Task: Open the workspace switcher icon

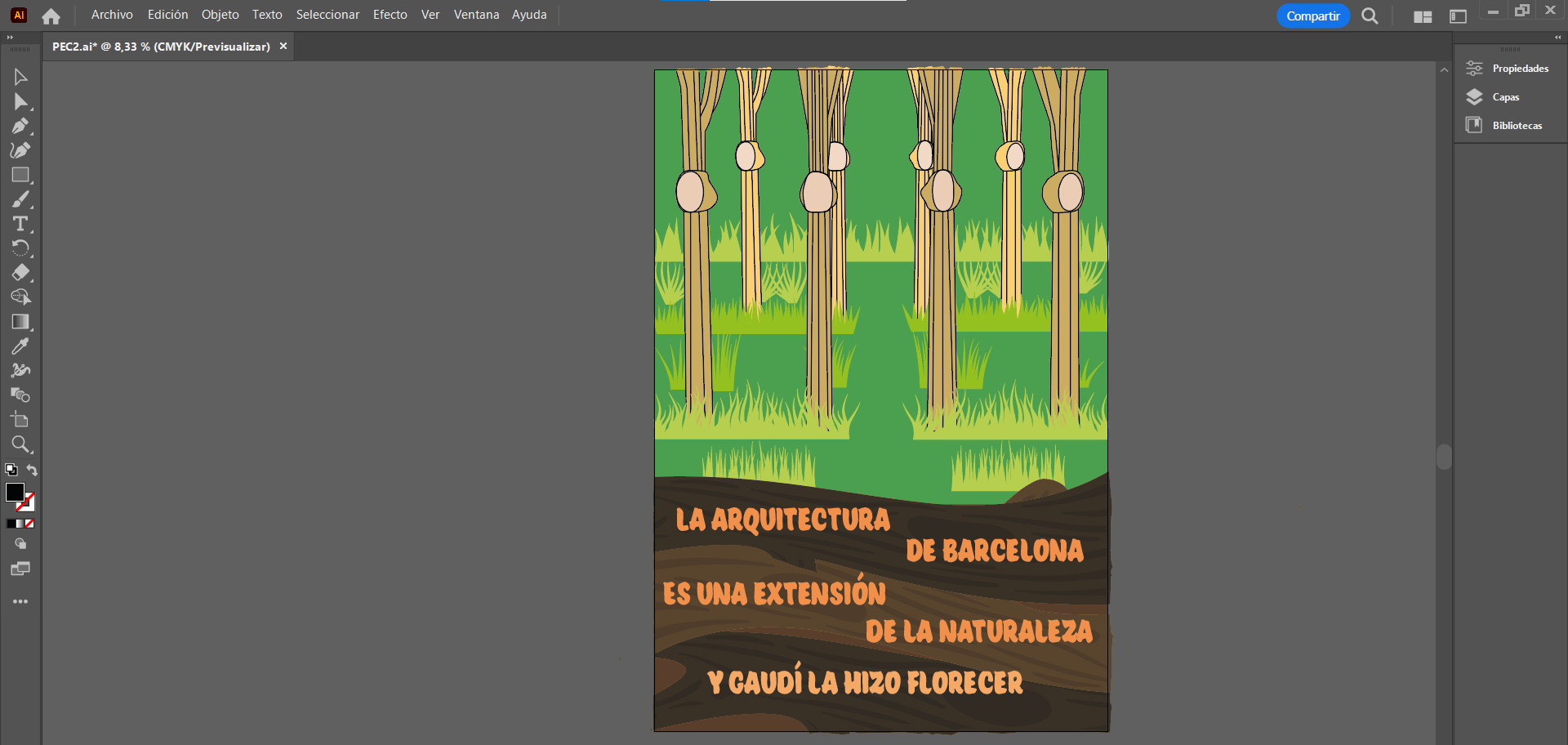Action: point(1458,16)
